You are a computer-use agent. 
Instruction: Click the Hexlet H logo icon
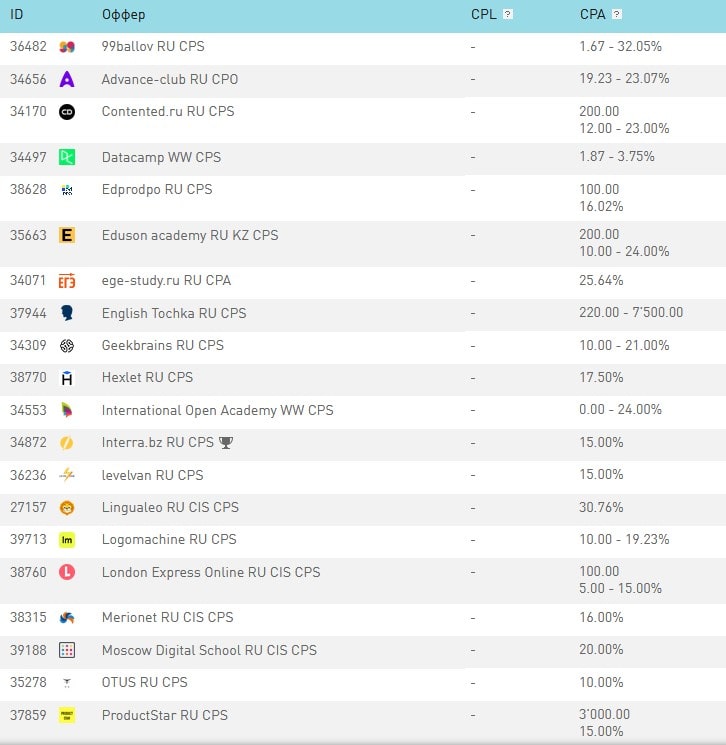click(x=67, y=378)
